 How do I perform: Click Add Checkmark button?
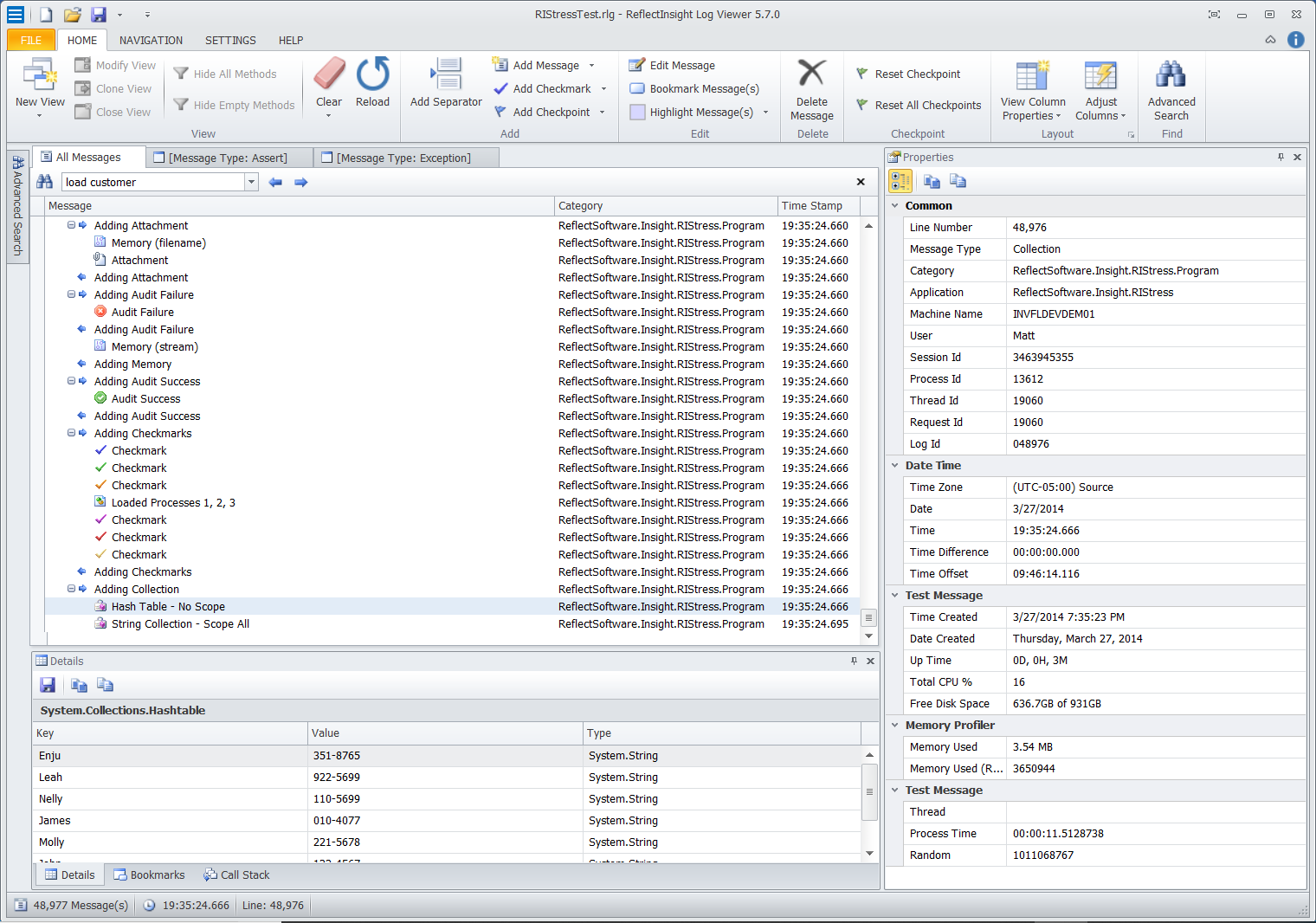pos(542,88)
